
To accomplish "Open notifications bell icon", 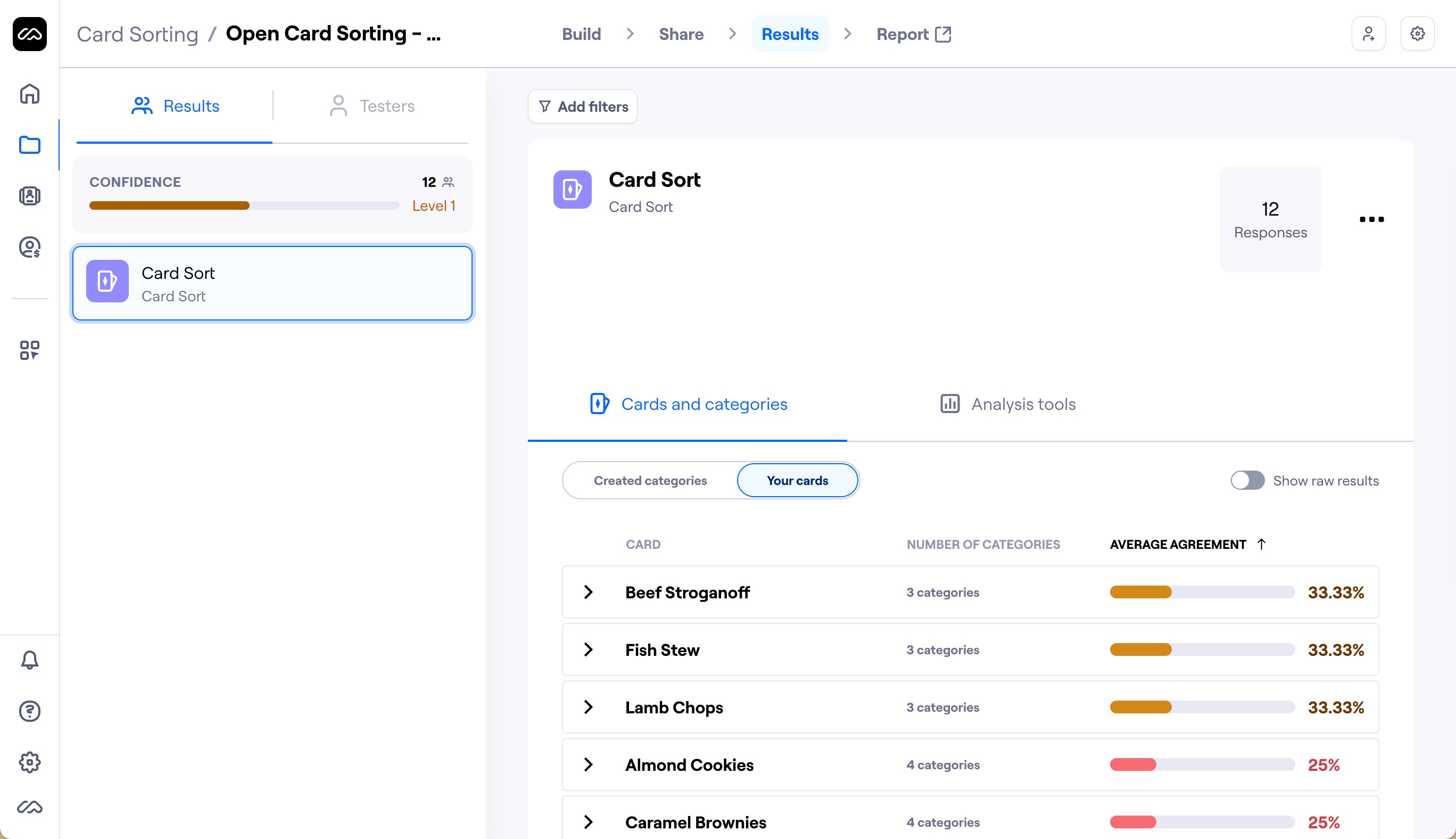I will (29, 660).
